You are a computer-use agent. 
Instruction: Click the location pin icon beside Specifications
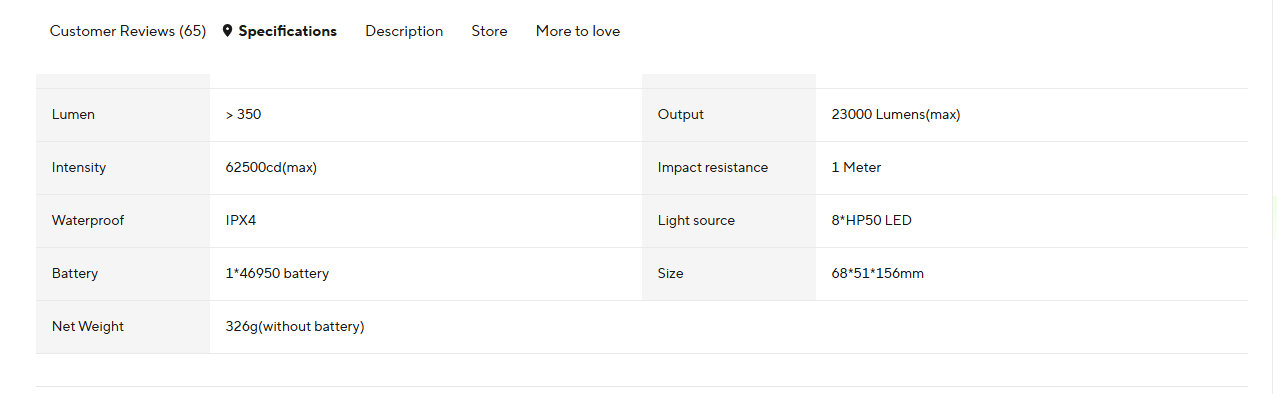[228, 31]
